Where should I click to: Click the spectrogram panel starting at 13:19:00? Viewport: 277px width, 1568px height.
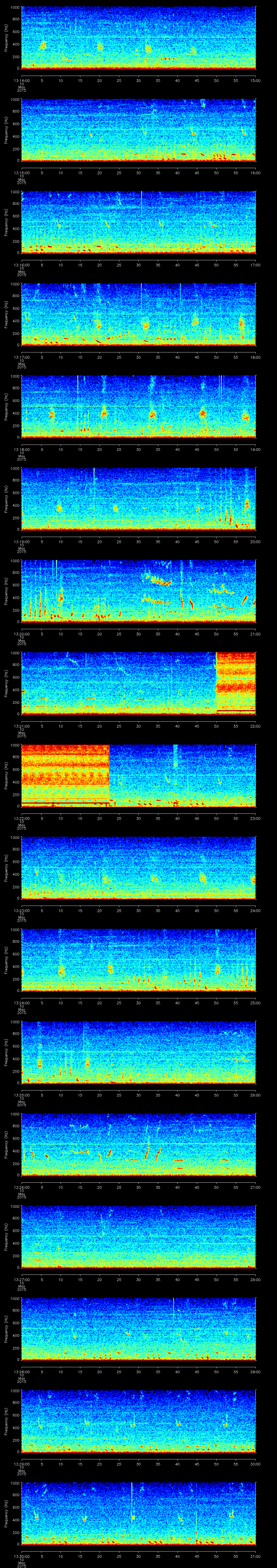coord(139,499)
